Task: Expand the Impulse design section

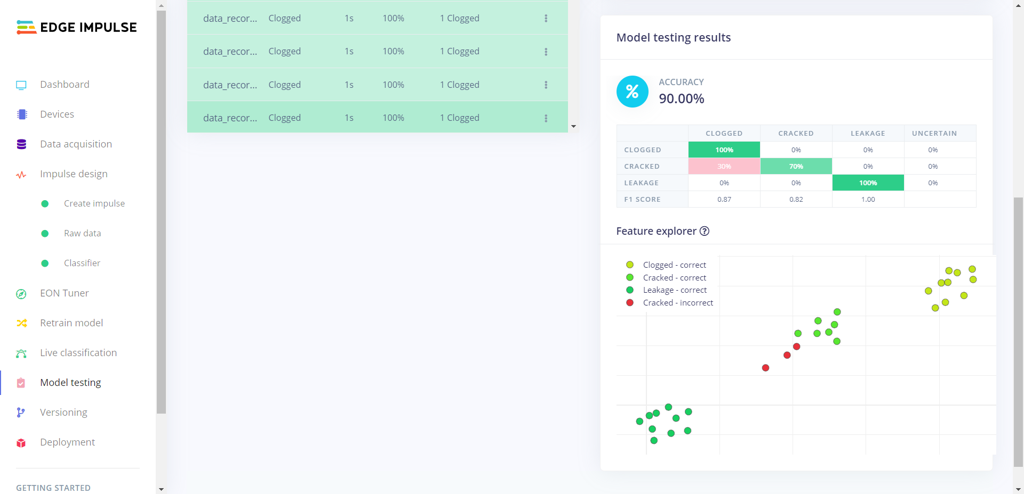Action: [73, 174]
